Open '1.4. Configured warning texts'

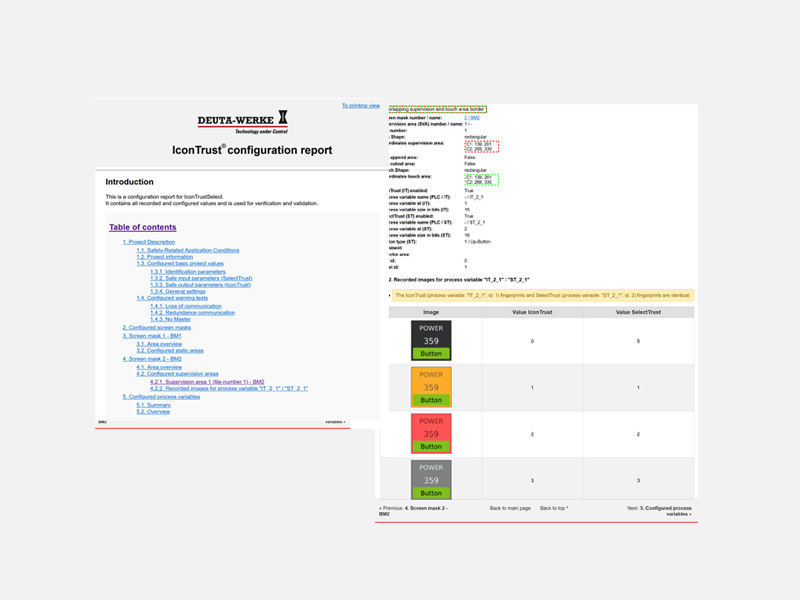pos(172,298)
